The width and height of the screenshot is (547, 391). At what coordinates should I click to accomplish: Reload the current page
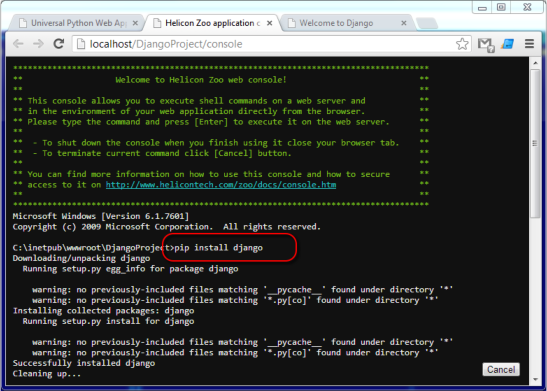tap(59, 44)
